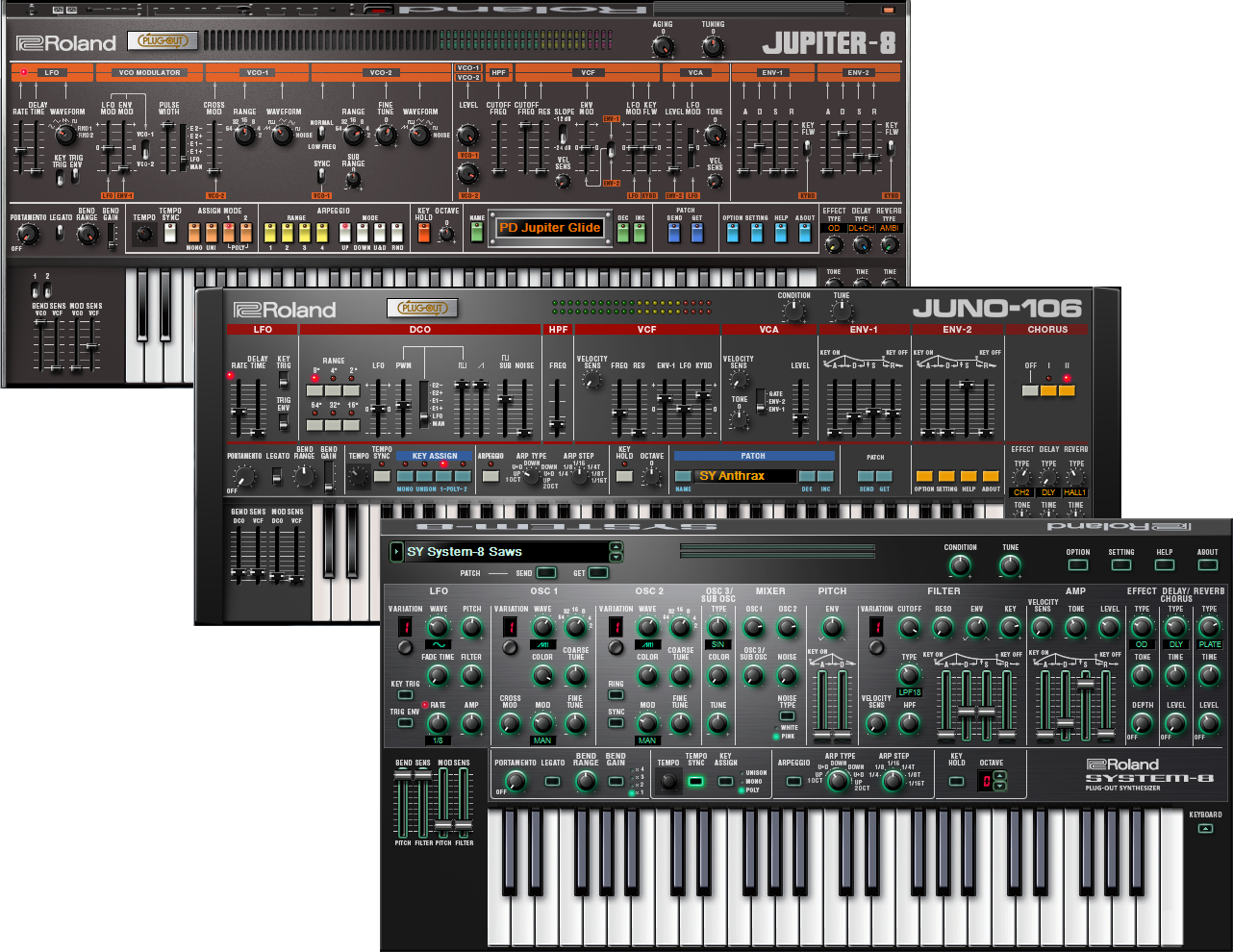1233x952 pixels.
Task: Click Jupiter-8 patch INC button
Action: [x=640, y=233]
